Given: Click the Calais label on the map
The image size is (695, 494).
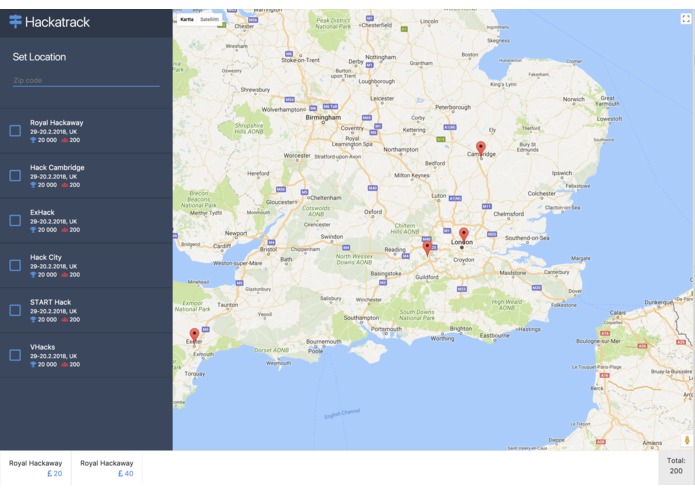Looking at the screenshot, I should click(618, 312).
